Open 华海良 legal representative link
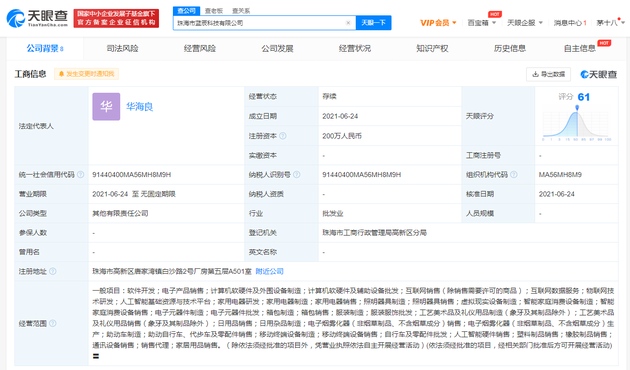The width and height of the screenshot is (630, 370). pyautogui.click(x=139, y=106)
